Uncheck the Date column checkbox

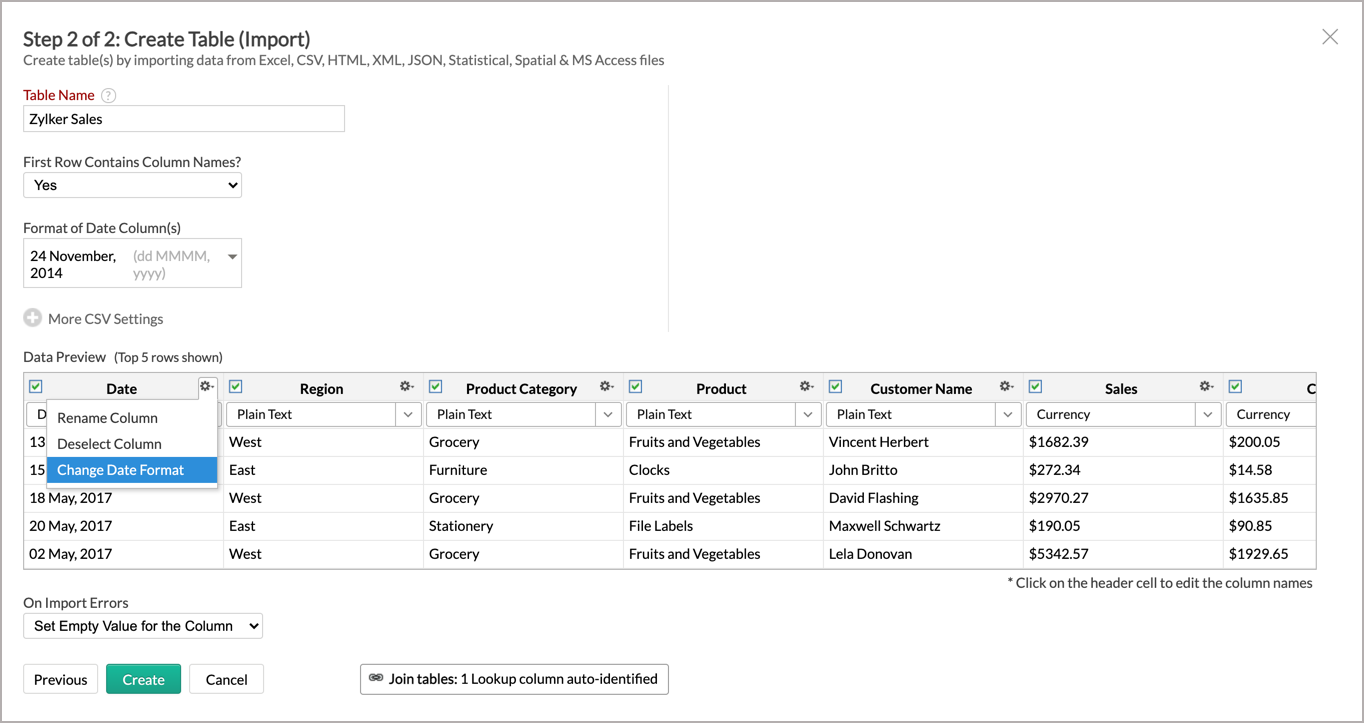[36, 387]
